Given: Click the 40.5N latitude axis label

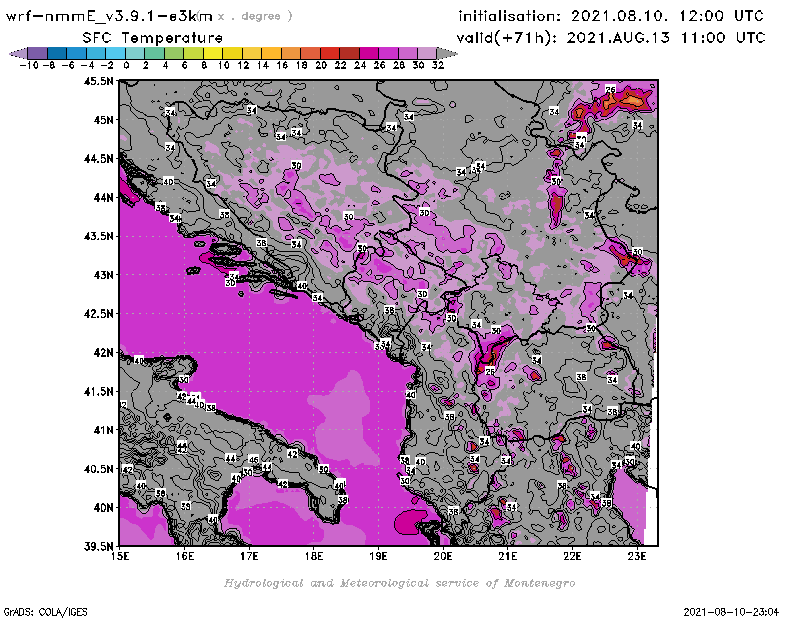Looking at the screenshot, I should point(99,469).
